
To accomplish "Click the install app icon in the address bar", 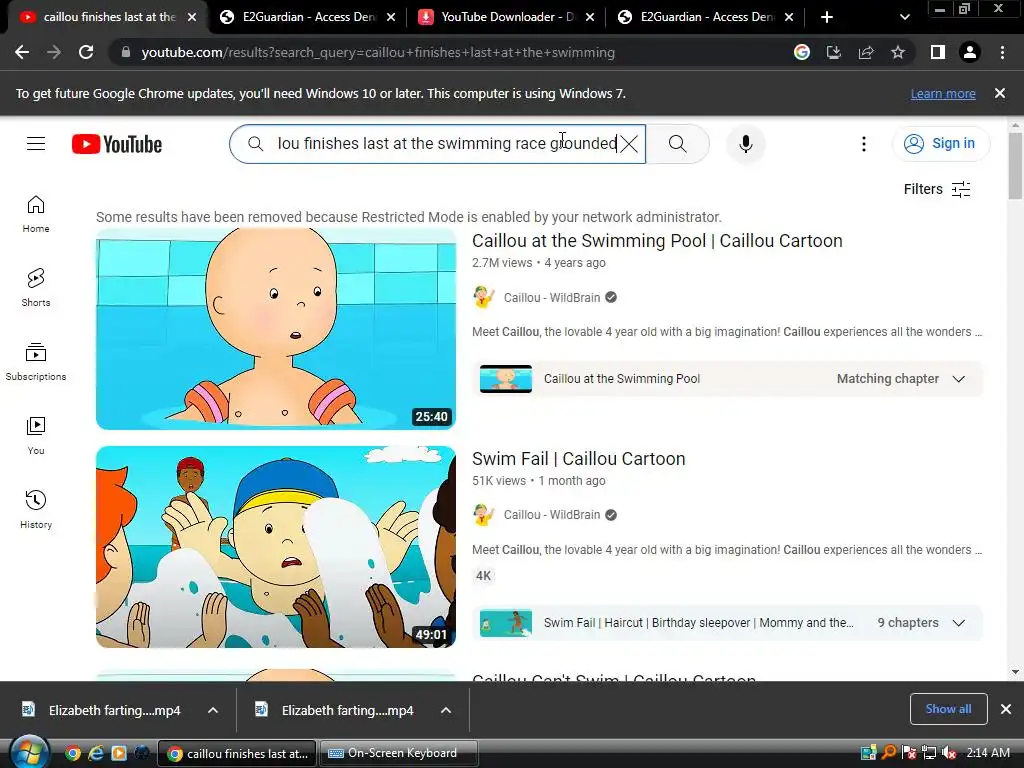I will pyautogui.click(x=834, y=52).
